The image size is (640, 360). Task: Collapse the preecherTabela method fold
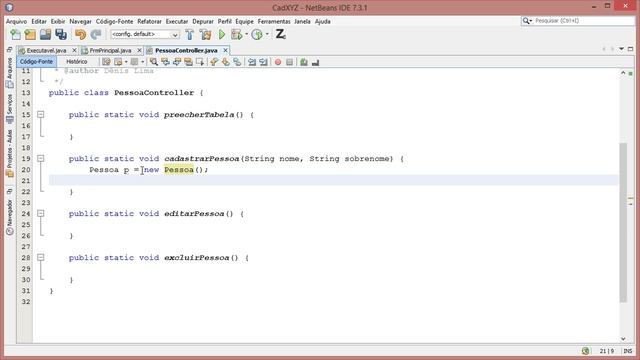pyautogui.click(x=40, y=115)
